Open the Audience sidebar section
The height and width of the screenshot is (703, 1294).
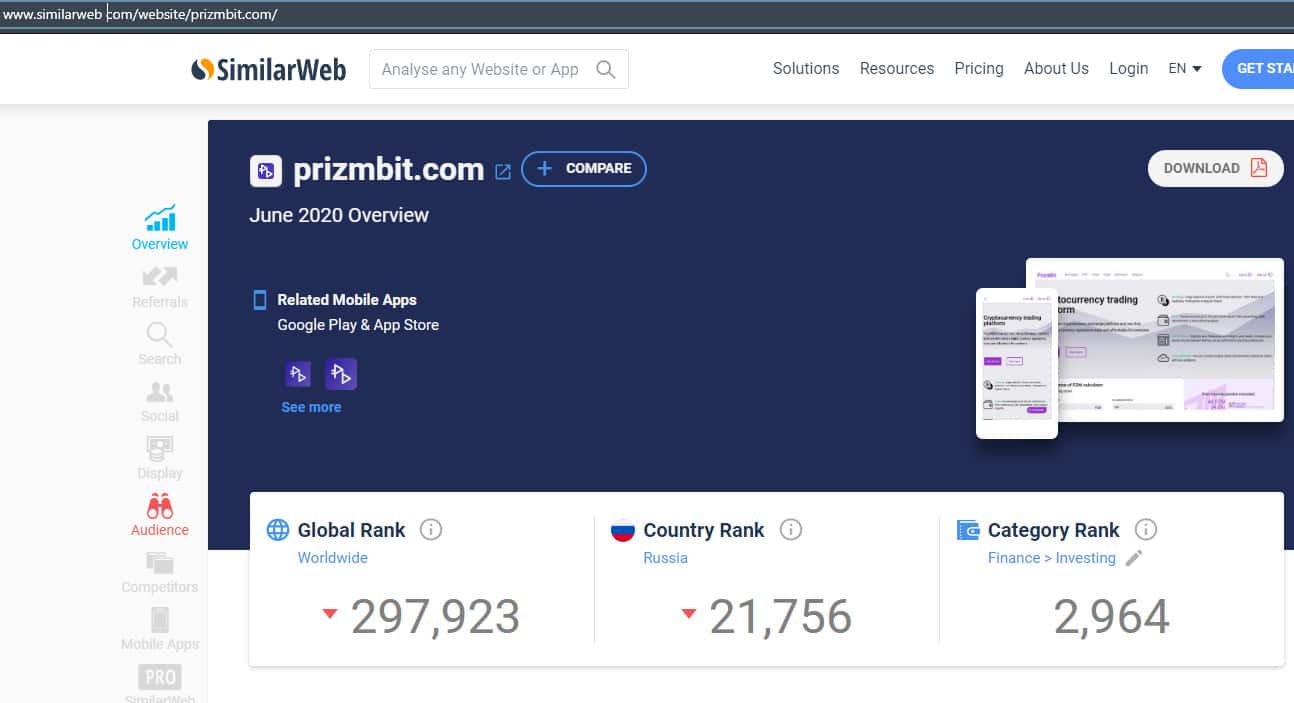click(x=160, y=515)
